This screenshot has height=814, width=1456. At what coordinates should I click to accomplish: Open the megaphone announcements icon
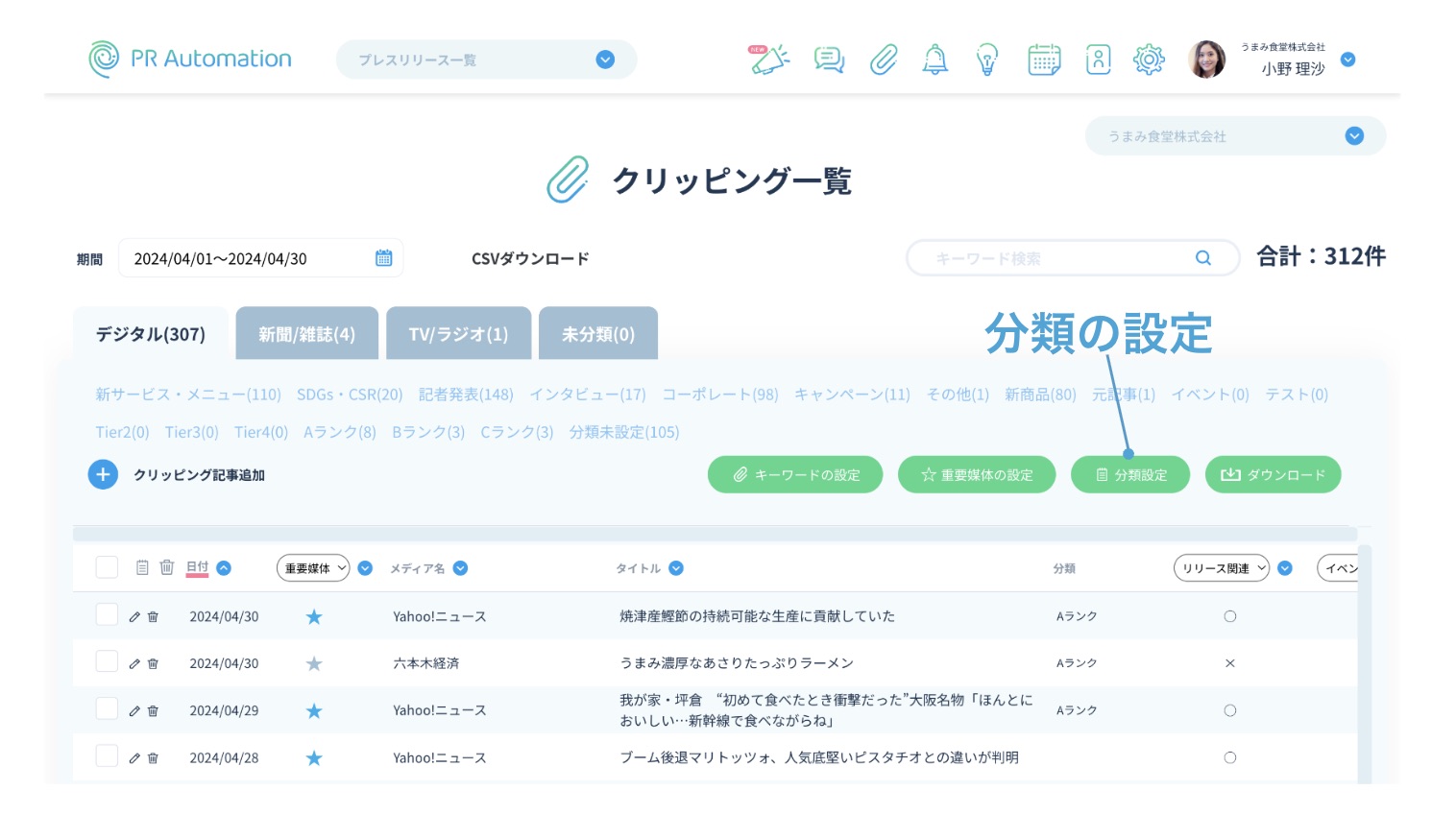coord(768,60)
